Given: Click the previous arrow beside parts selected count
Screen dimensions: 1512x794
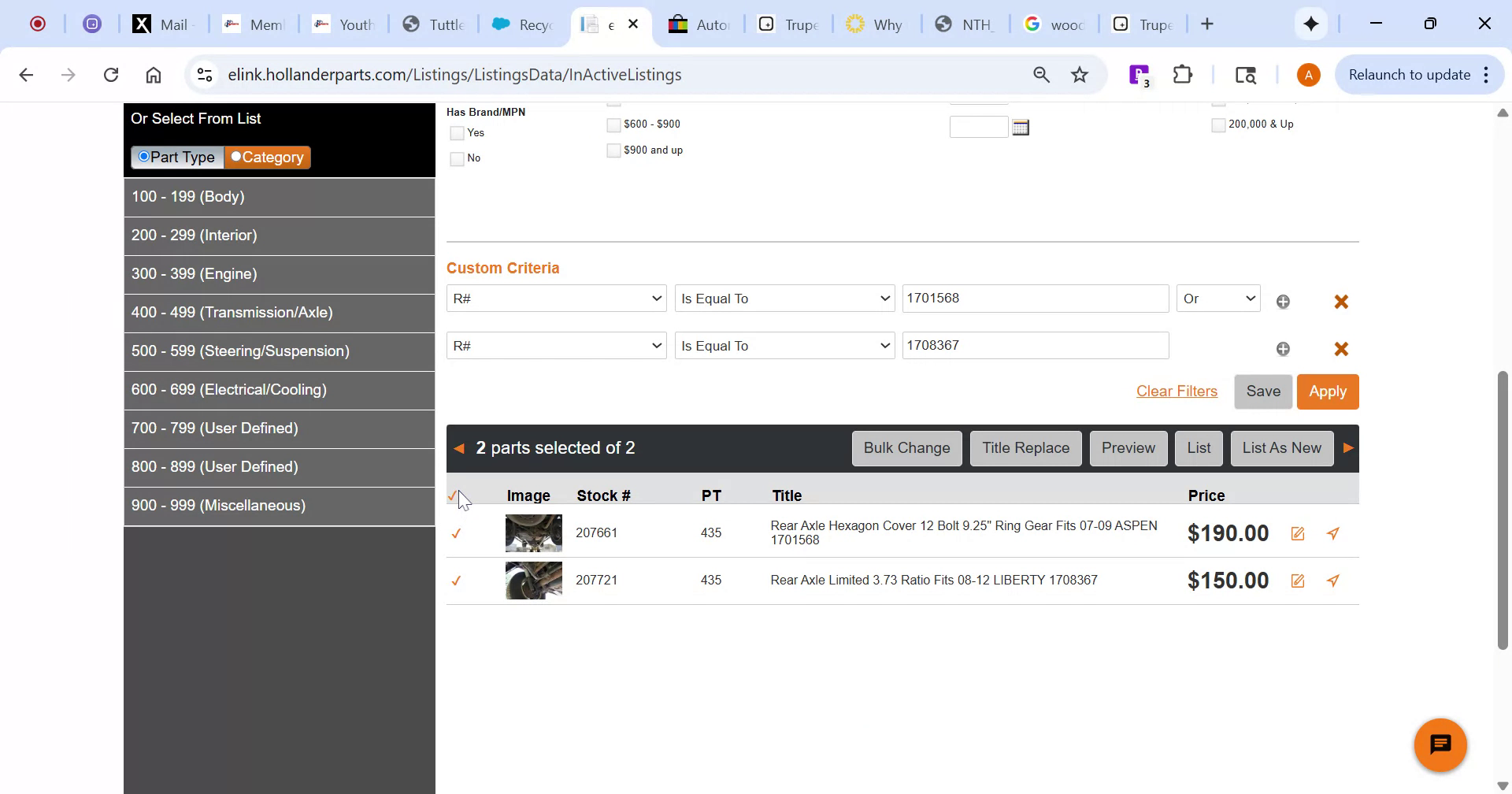Looking at the screenshot, I should (x=459, y=447).
